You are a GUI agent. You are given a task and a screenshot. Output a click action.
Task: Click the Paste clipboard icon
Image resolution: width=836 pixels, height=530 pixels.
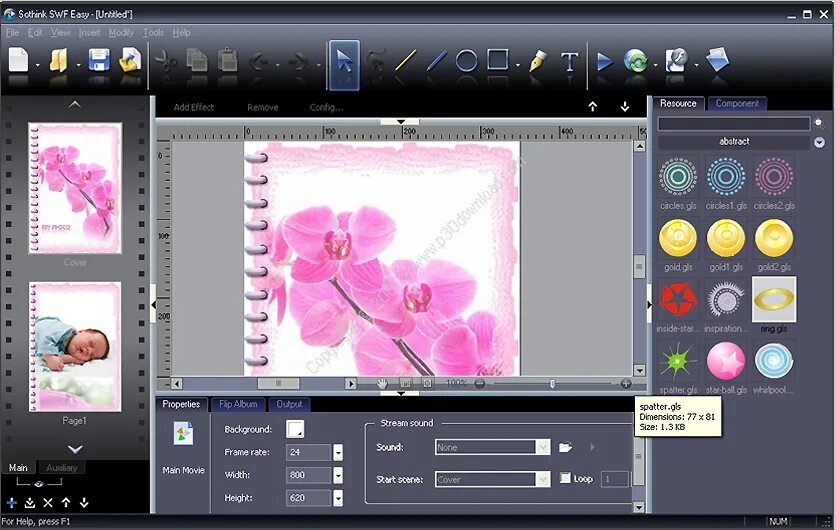pyautogui.click(x=228, y=60)
